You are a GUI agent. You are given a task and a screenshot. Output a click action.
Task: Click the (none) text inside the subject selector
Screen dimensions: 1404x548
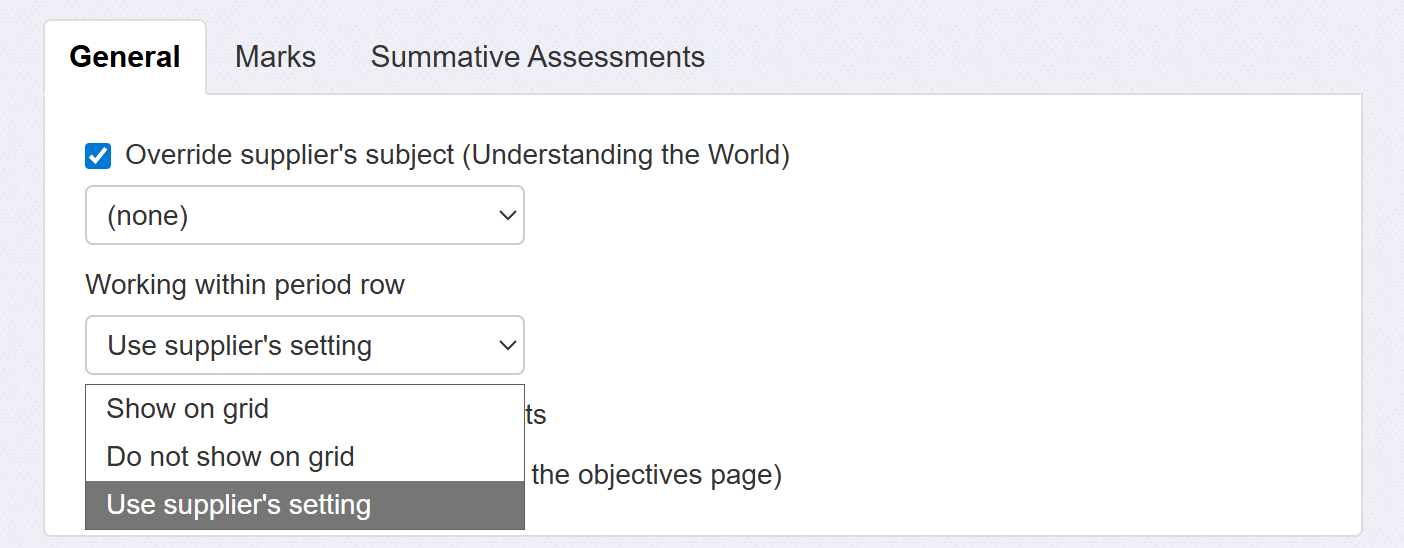148,216
